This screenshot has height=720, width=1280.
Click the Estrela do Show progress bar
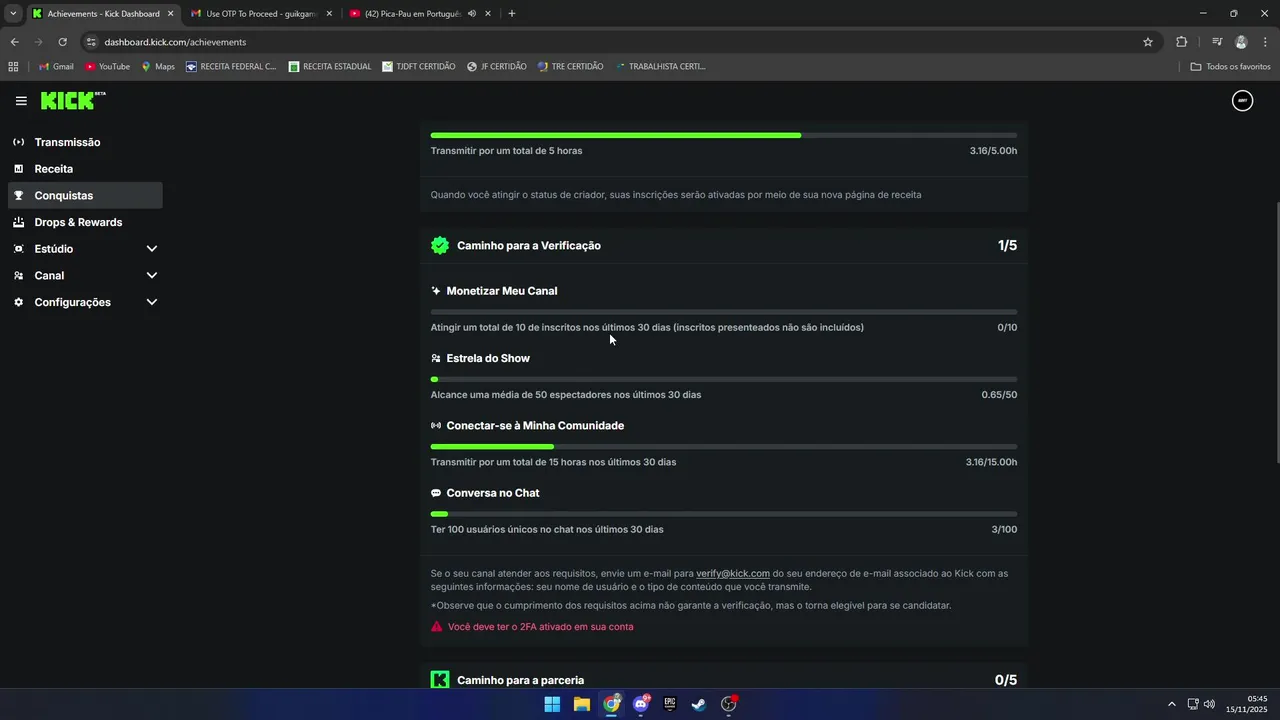pyautogui.click(x=724, y=379)
